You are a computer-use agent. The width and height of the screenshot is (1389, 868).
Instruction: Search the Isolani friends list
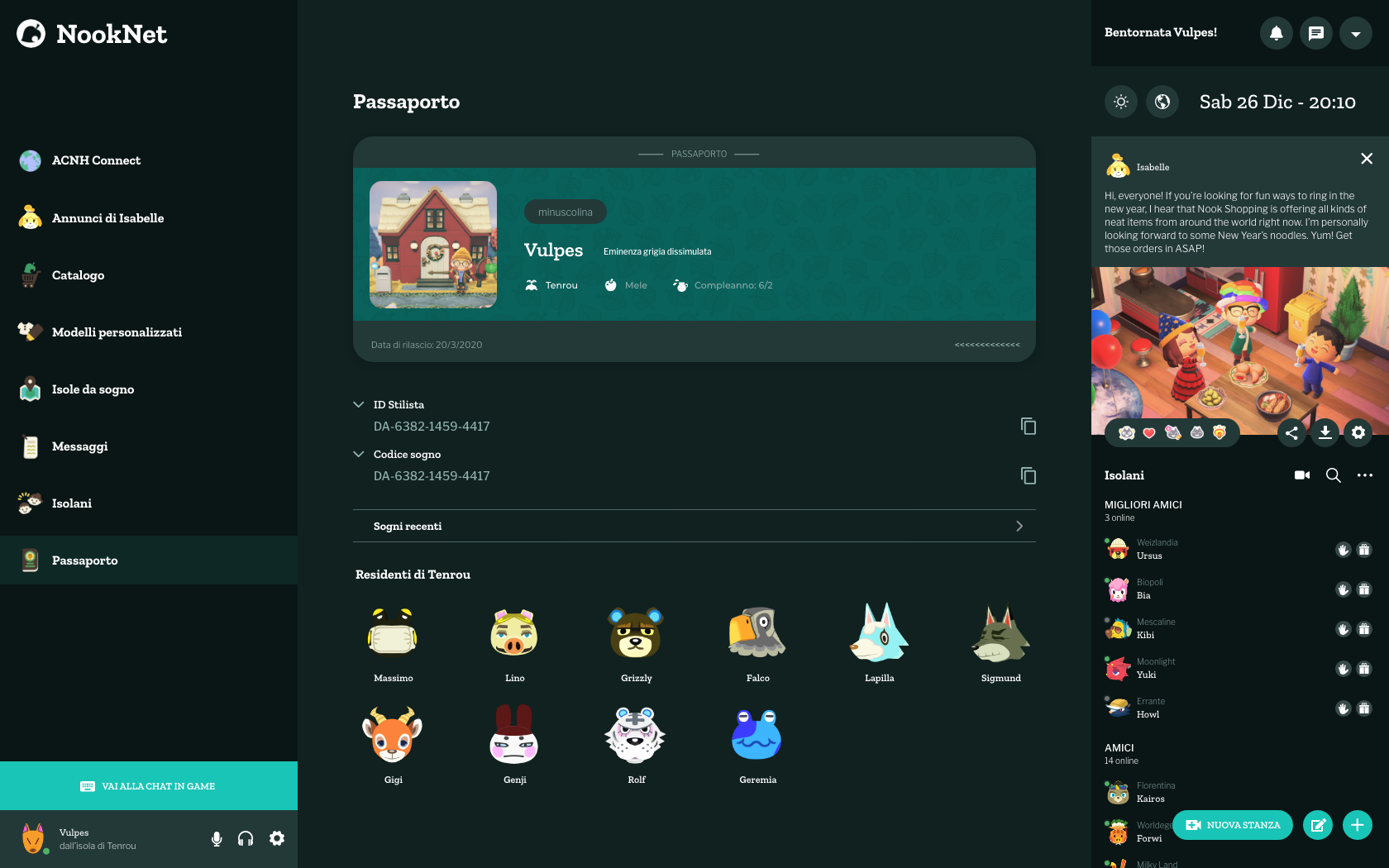[x=1334, y=475]
